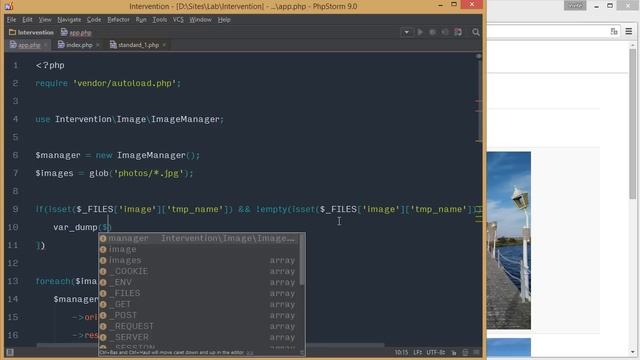The height and width of the screenshot is (360, 640).
Task: Open the browser window hamburger menu
Action: tap(629, 31)
